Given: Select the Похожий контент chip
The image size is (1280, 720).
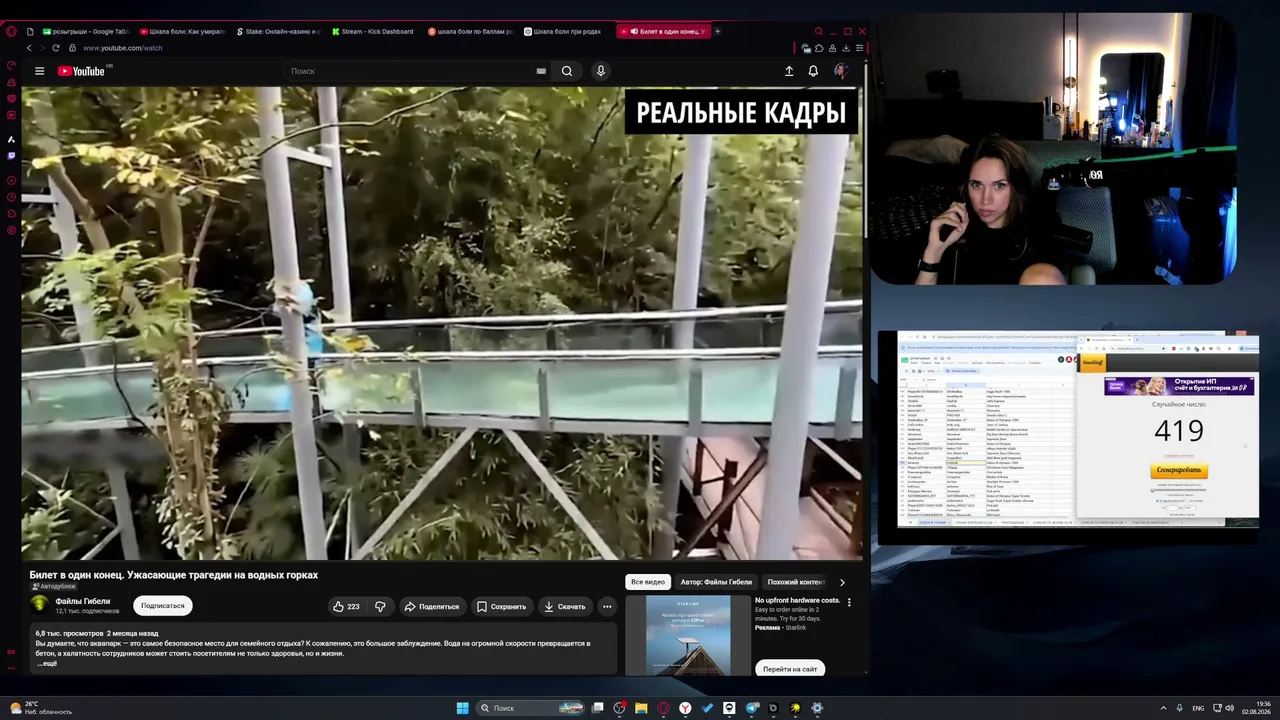Looking at the screenshot, I should [795, 582].
